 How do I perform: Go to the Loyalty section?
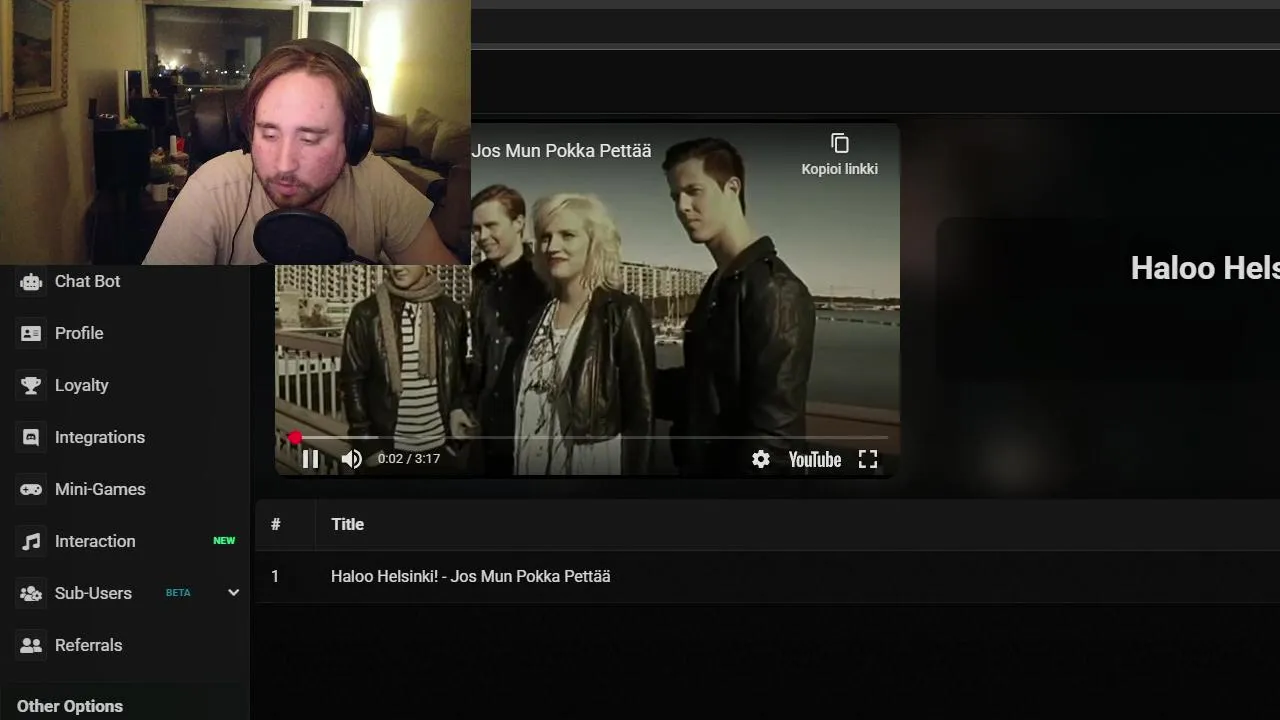click(x=81, y=385)
